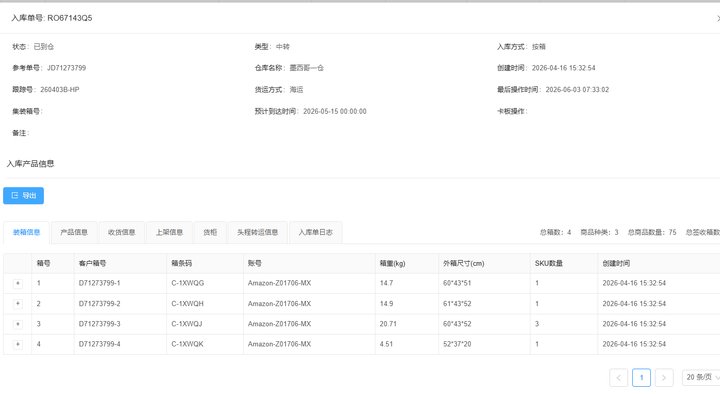Switch to the 装箱信息 tab
This screenshot has height=394, width=720.
[x=27, y=232]
